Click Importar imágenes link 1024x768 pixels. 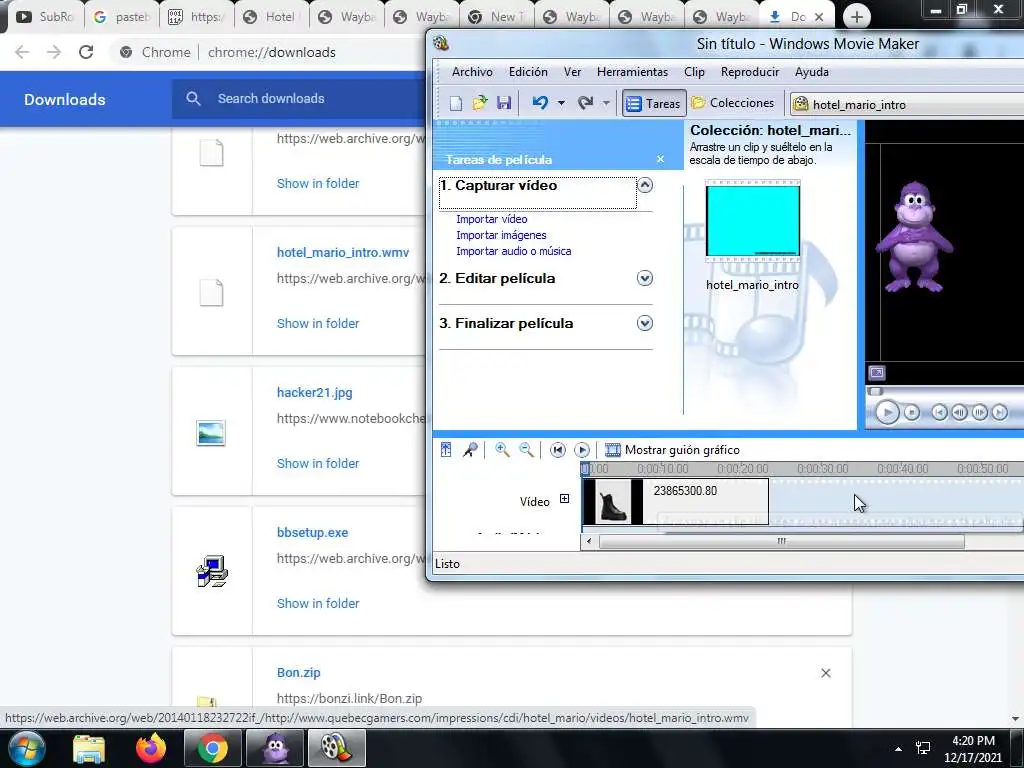tap(501, 235)
